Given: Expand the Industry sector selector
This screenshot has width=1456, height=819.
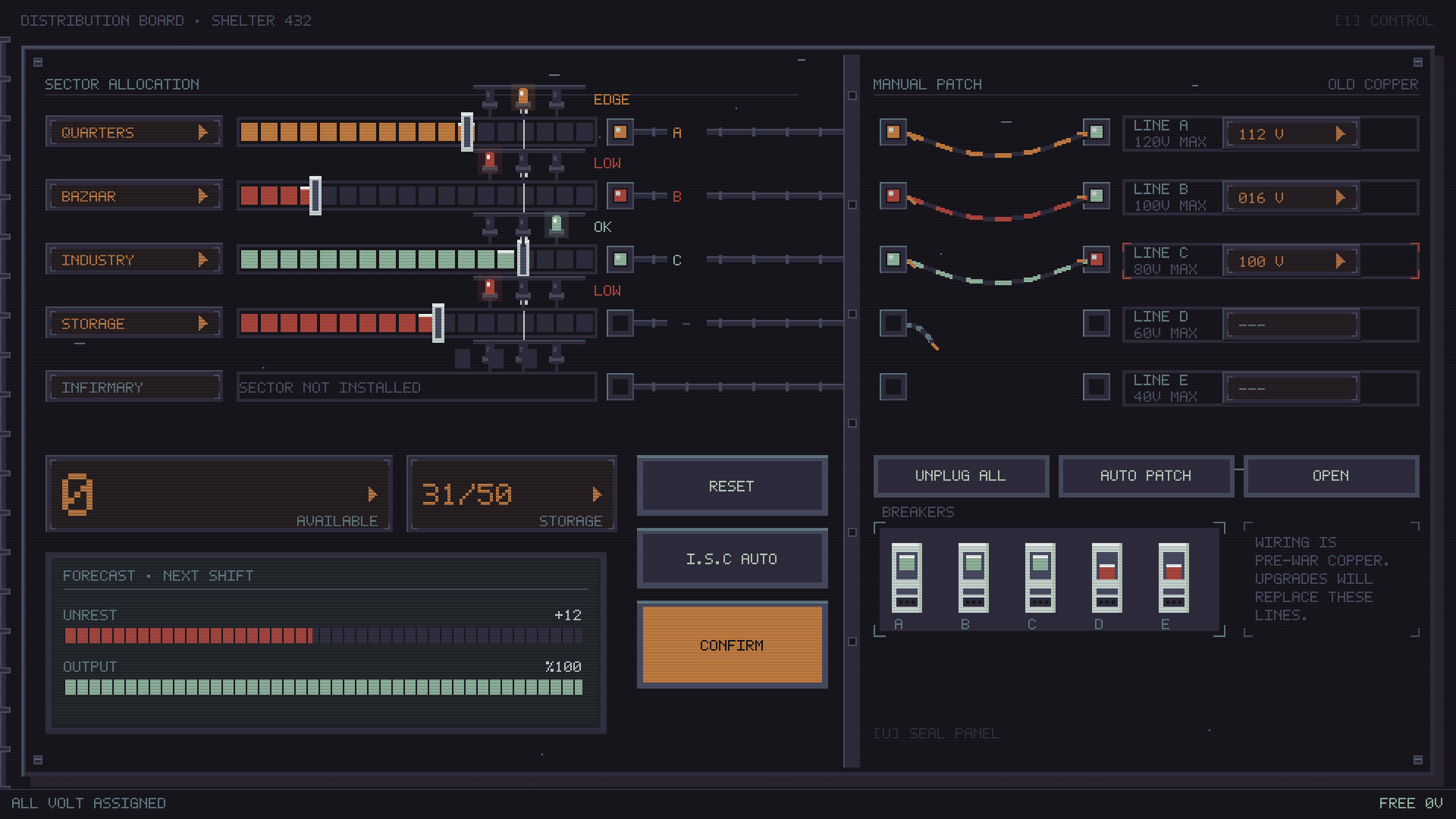Looking at the screenshot, I should tap(134, 260).
